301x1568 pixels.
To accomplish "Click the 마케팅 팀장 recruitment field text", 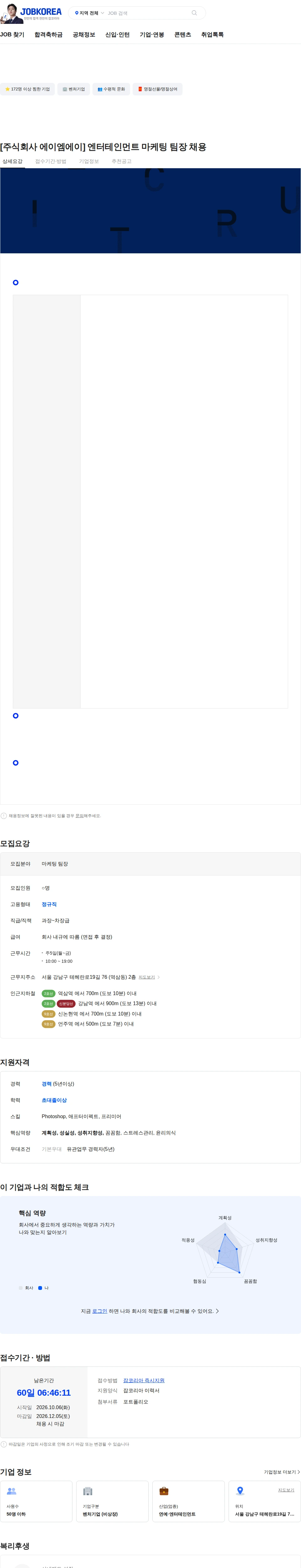I will click(x=55, y=864).
